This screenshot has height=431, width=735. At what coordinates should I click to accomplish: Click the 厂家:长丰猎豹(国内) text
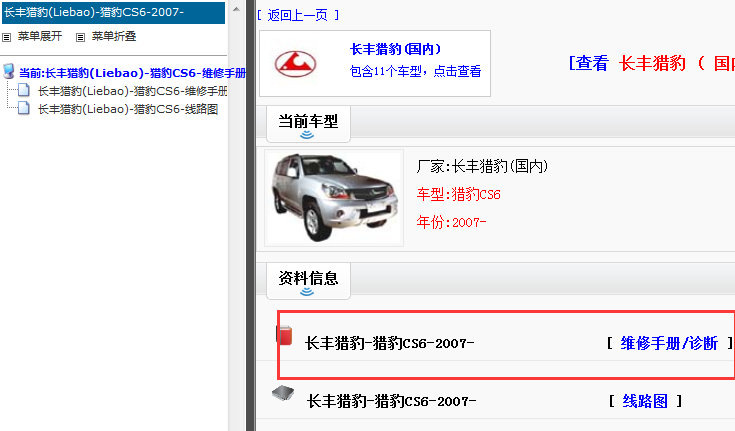click(x=482, y=166)
